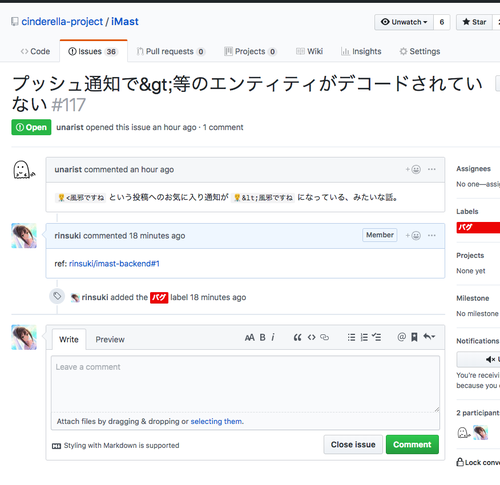Click rinsuki's name in the comment header
500x485 pixels.
[68, 236]
